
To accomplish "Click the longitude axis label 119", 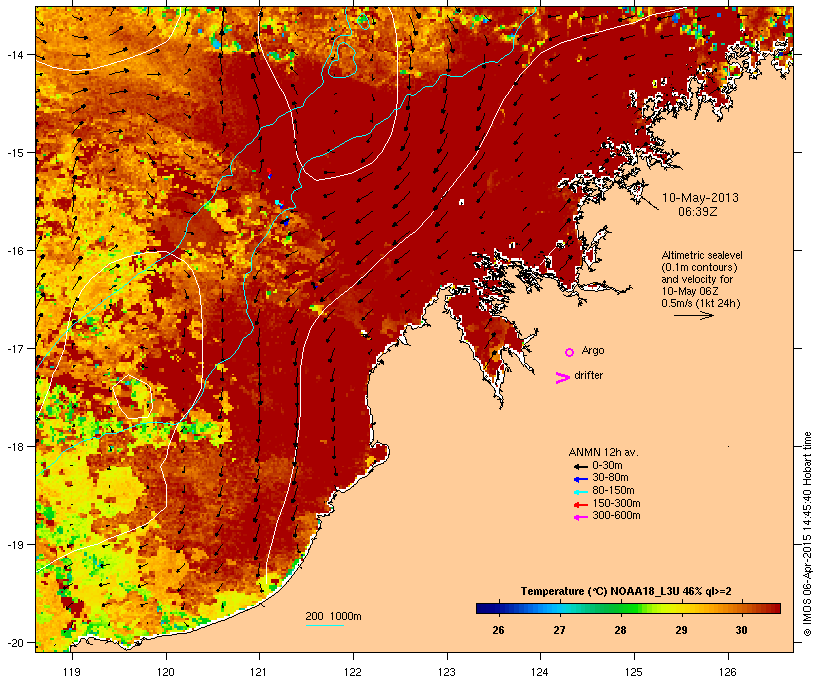I will tap(72, 672).
